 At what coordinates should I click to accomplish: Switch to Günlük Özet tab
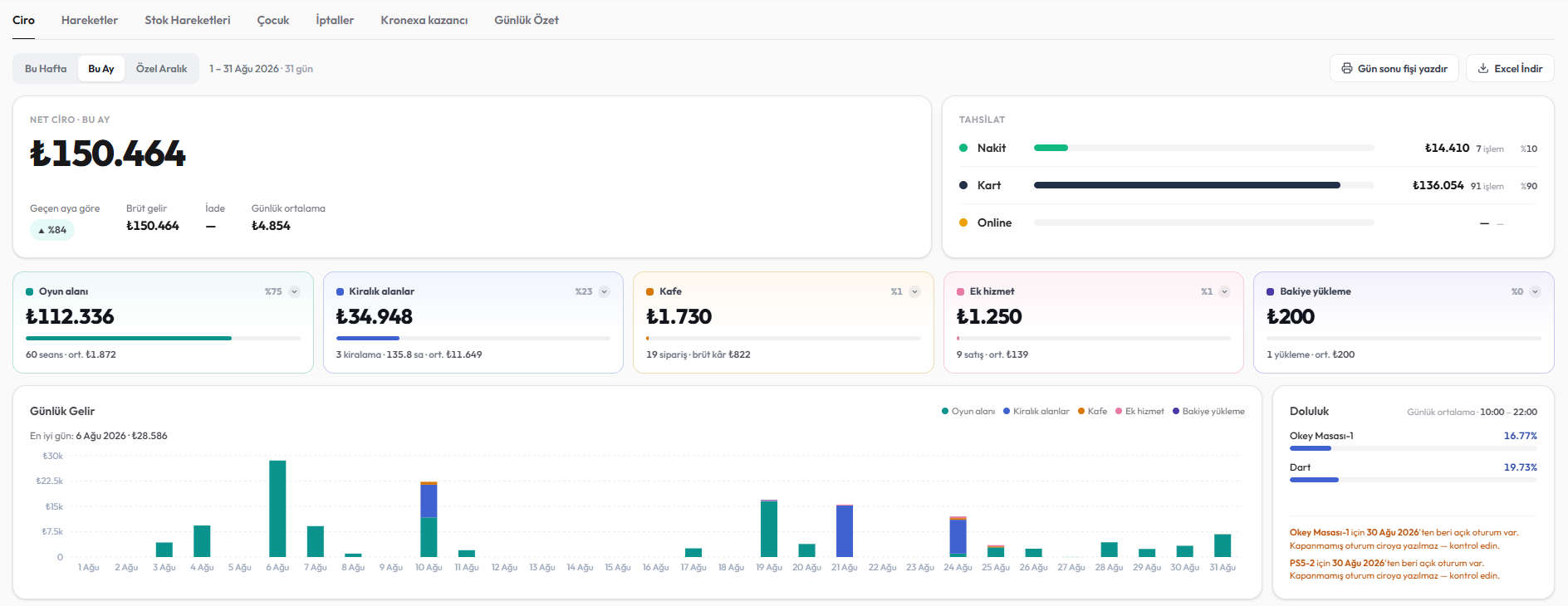(527, 20)
